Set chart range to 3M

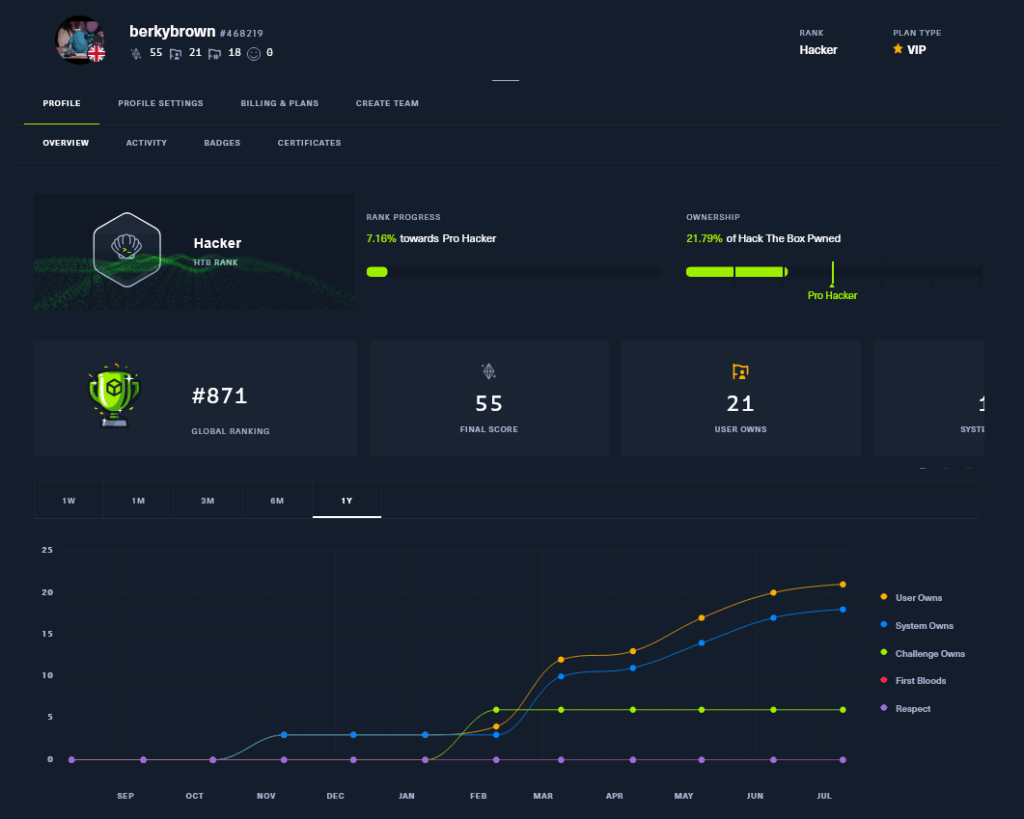[208, 500]
